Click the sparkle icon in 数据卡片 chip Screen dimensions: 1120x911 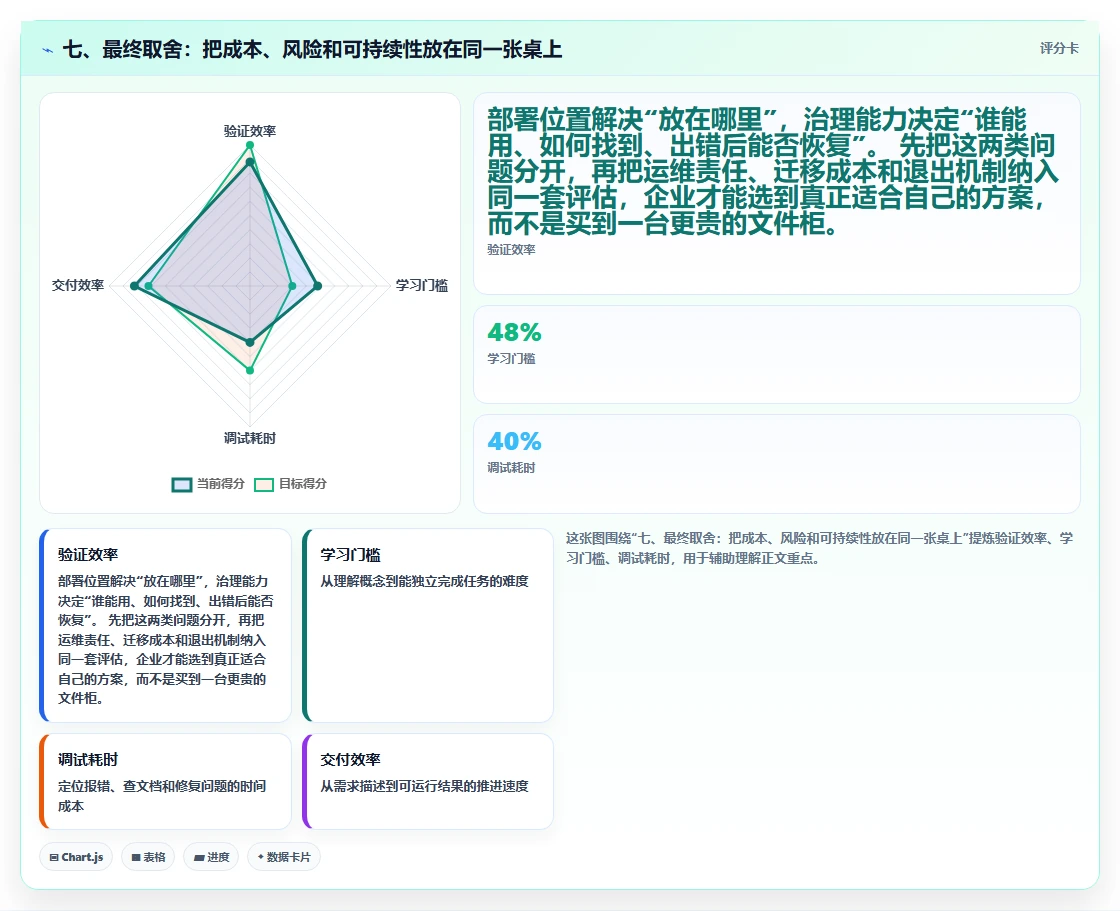[261, 857]
